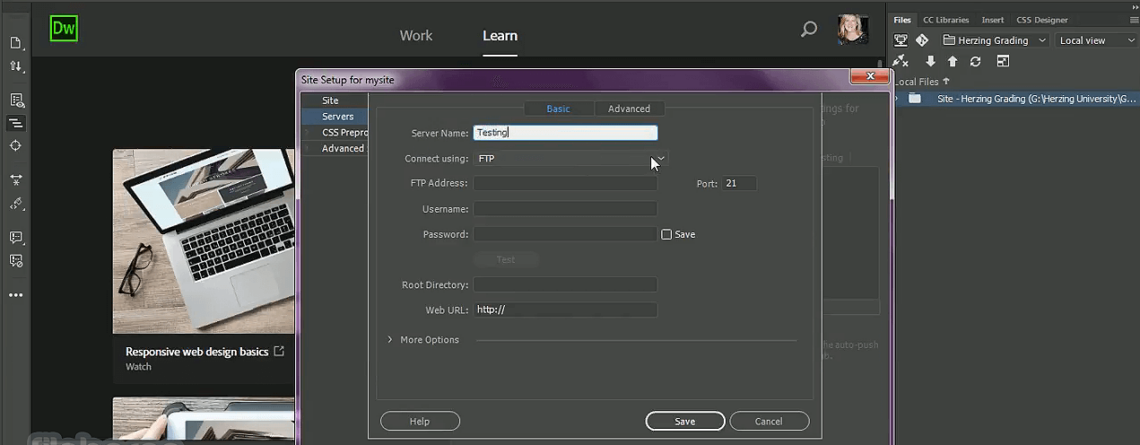Enable the Save password checkbox
This screenshot has height=445, width=1140.
666,235
